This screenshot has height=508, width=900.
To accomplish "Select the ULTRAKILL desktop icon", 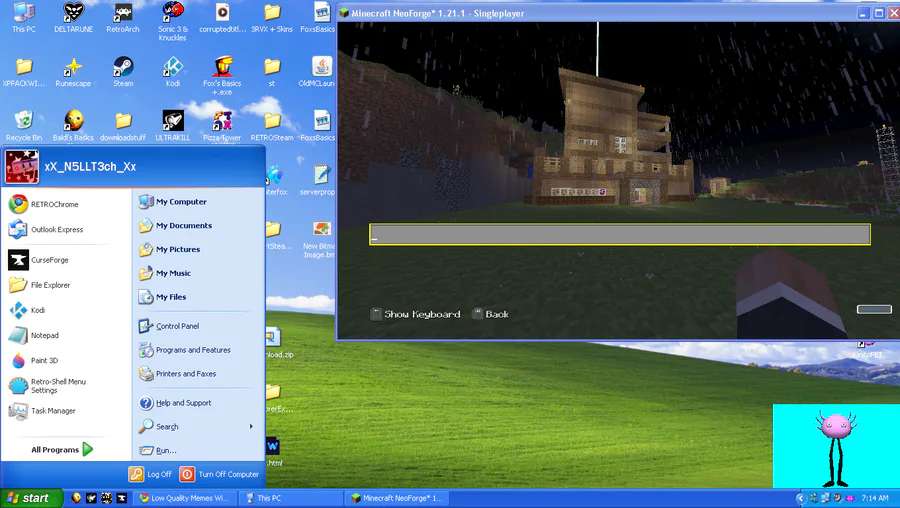I will (x=173, y=126).
